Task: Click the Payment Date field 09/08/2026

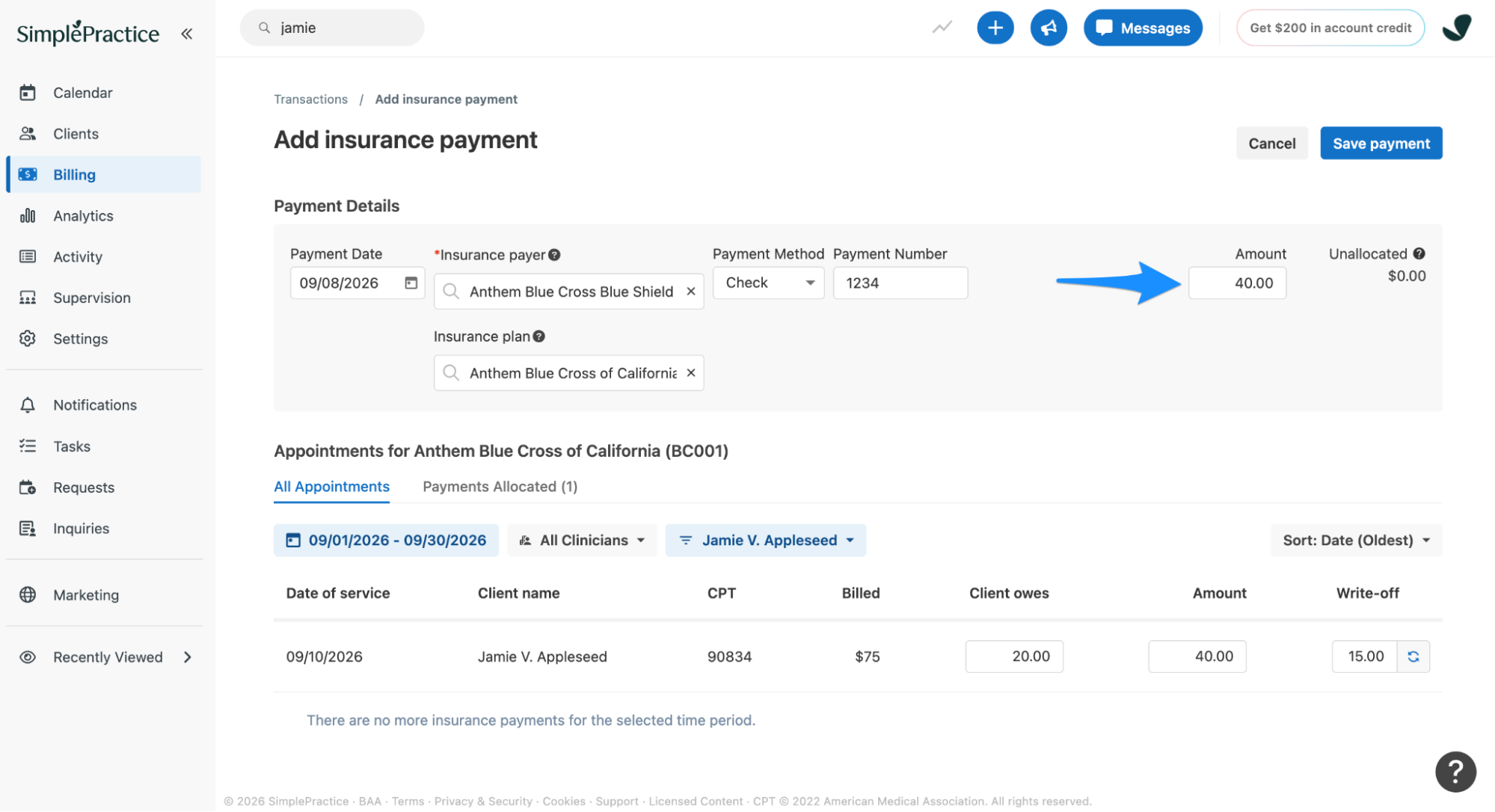Action: pos(357,283)
